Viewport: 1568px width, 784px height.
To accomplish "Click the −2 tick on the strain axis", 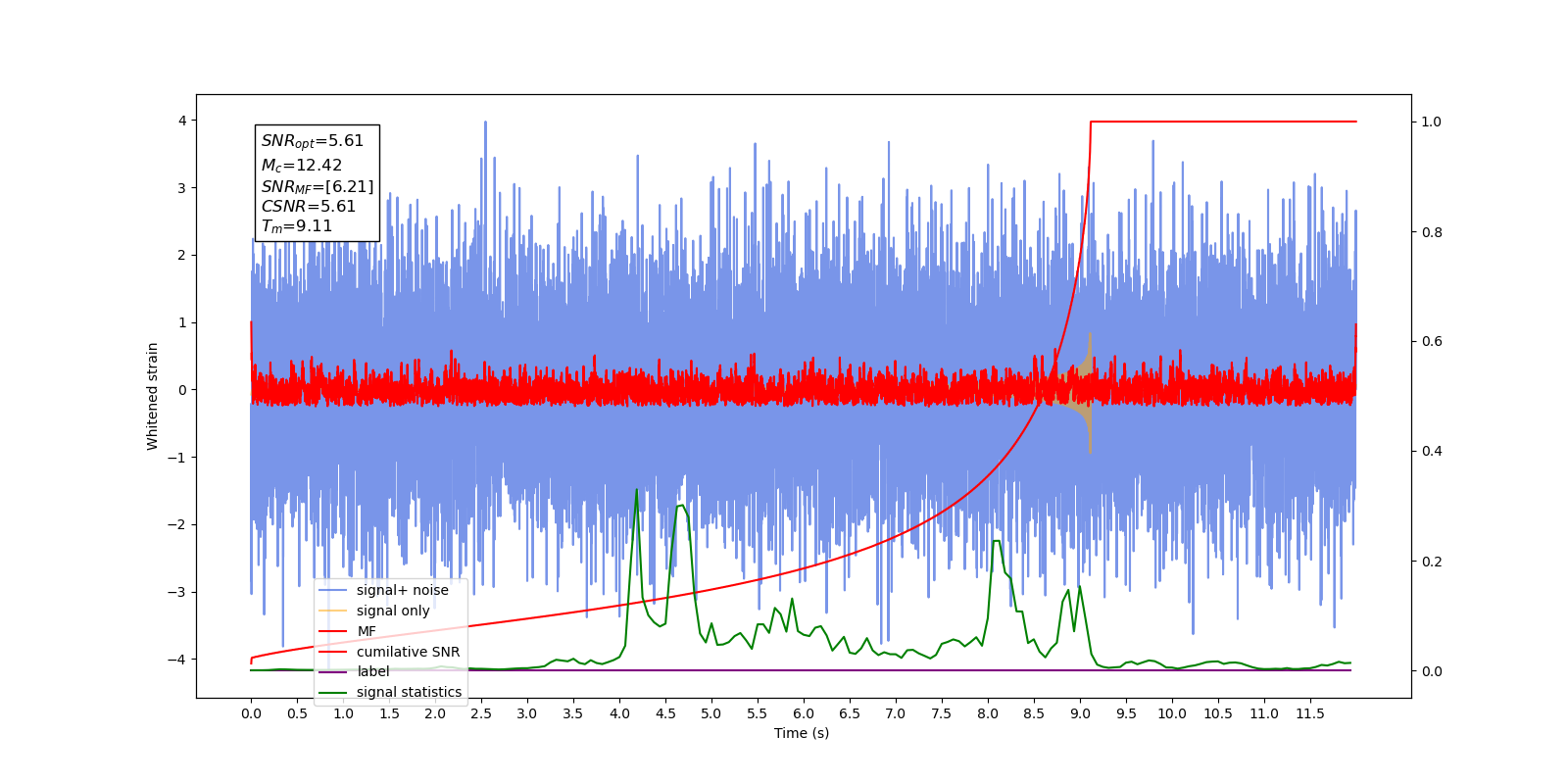I will [x=177, y=524].
